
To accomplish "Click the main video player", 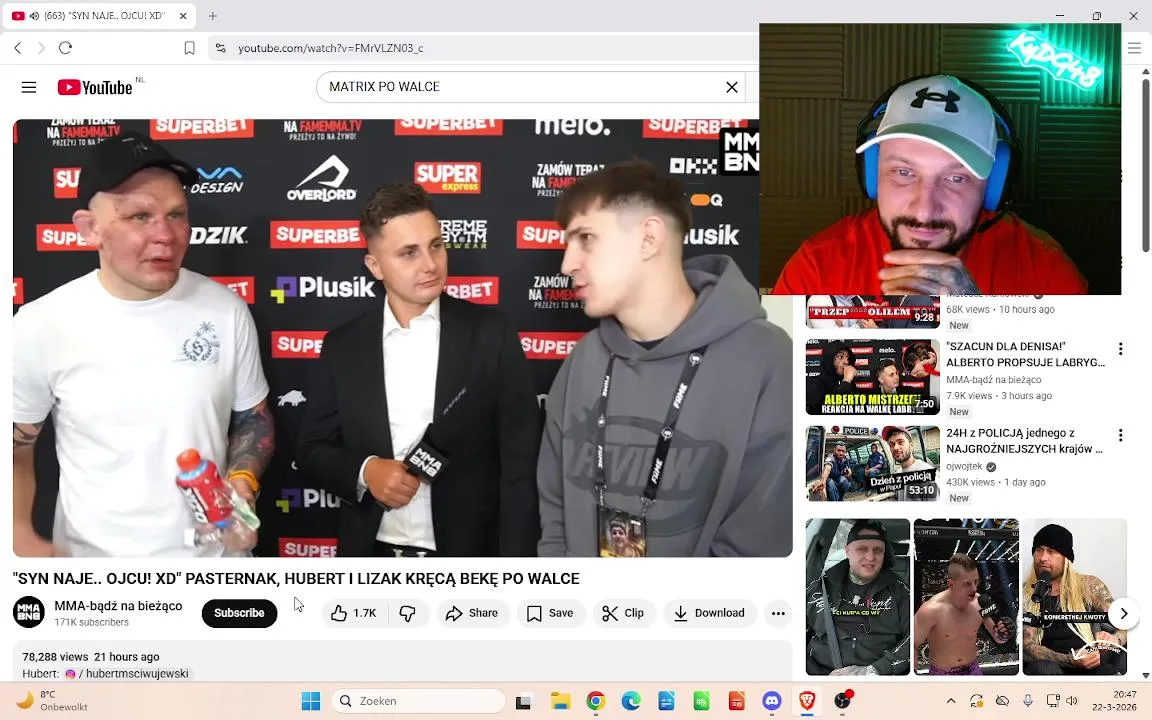I will coord(402,338).
